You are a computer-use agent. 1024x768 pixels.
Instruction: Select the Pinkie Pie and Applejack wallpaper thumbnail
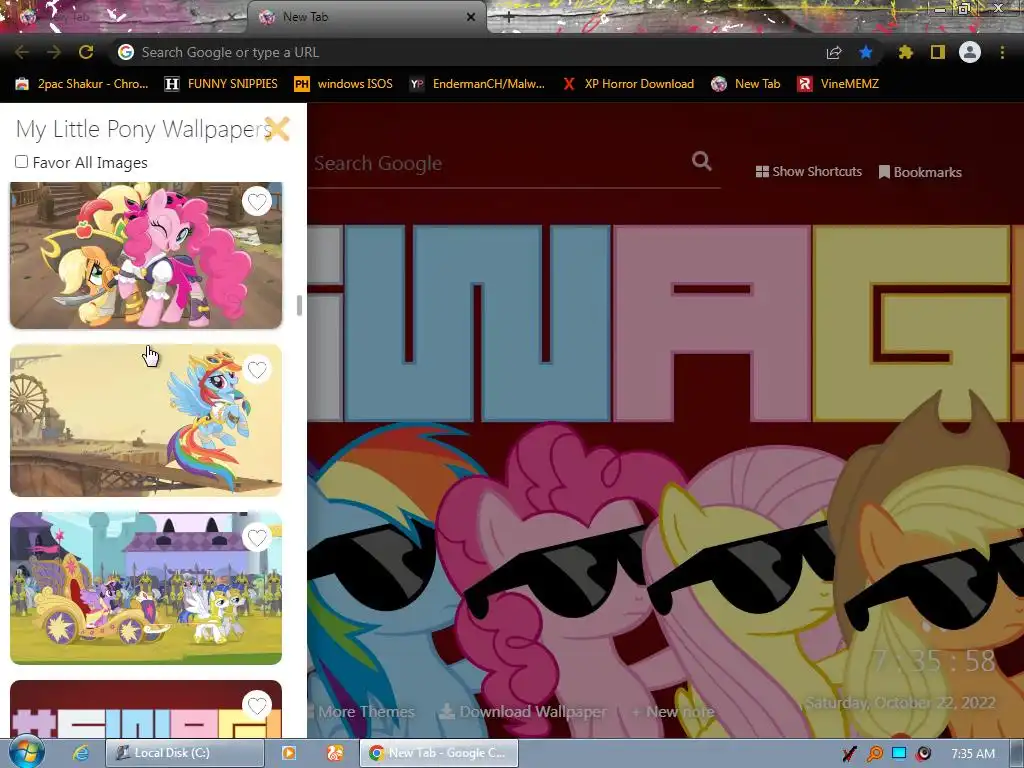(x=146, y=255)
